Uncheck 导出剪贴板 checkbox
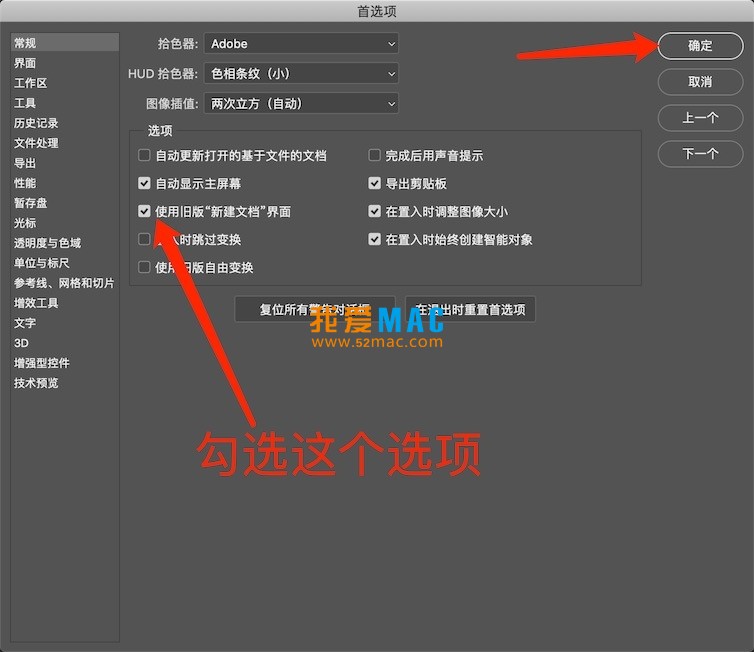This screenshot has width=754, height=652. 374,183
